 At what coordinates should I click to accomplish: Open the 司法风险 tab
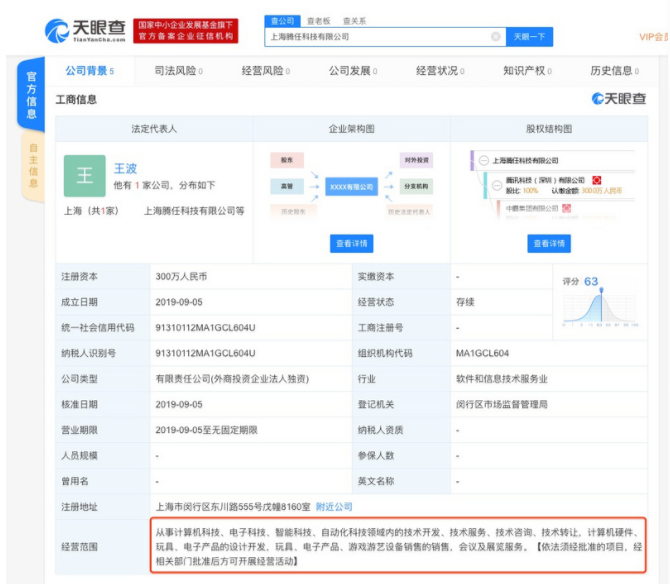point(179,71)
